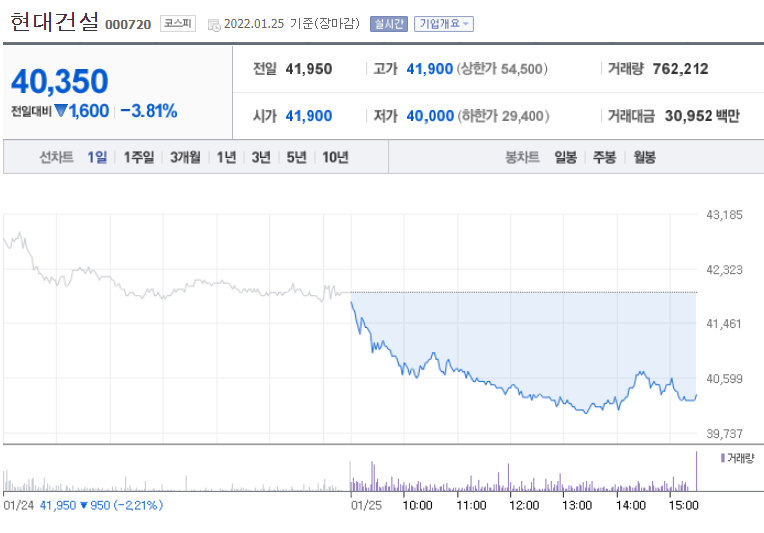Show the 3년 line chart
This screenshot has height=533, width=764.
pos(261,157)
